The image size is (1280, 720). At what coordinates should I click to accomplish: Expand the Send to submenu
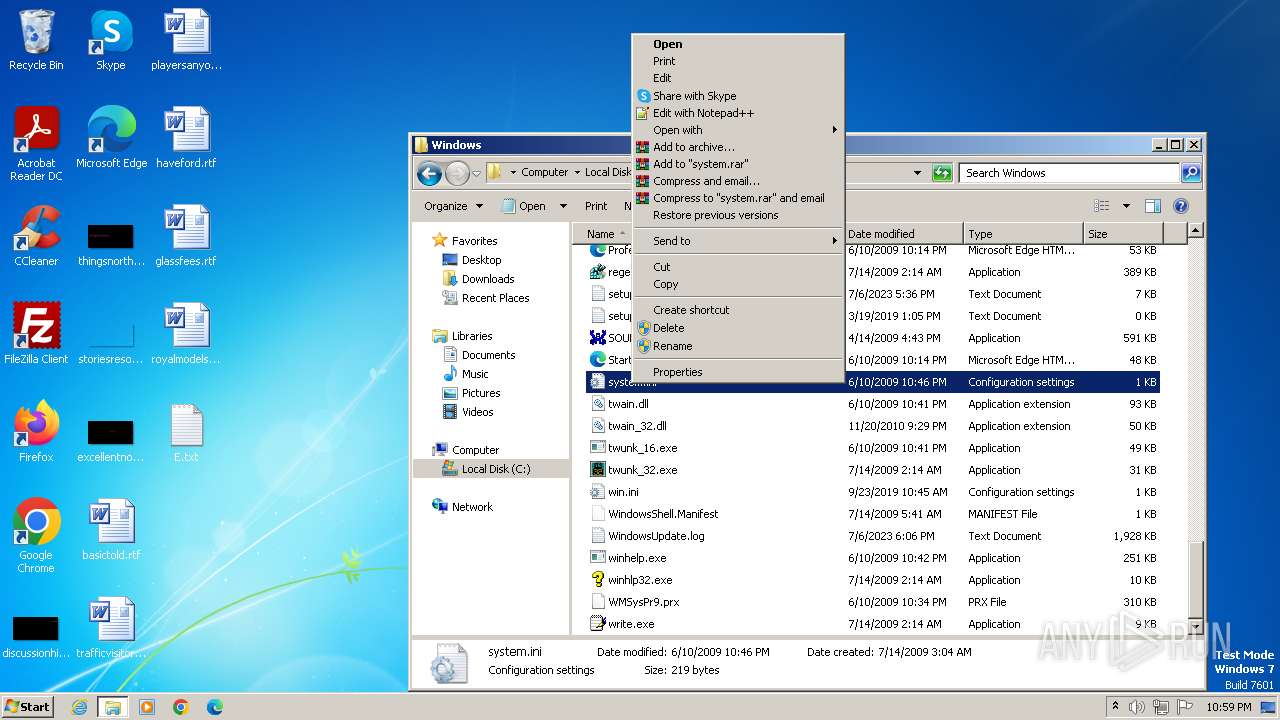click(x=738, y=241)
